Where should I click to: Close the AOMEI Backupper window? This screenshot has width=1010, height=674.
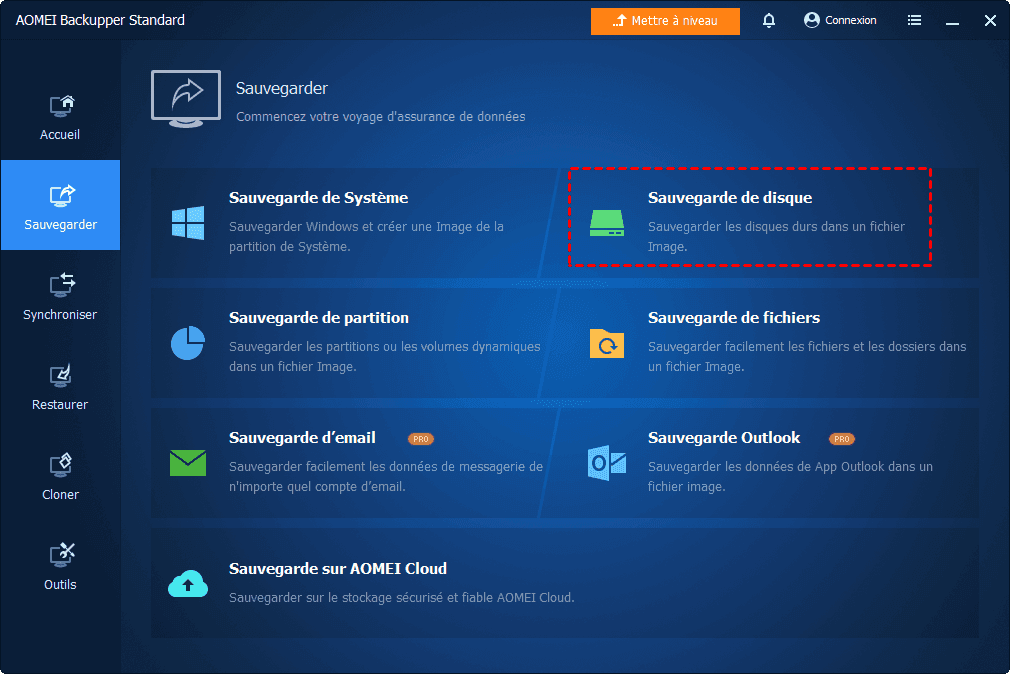[x=990, y=21]
